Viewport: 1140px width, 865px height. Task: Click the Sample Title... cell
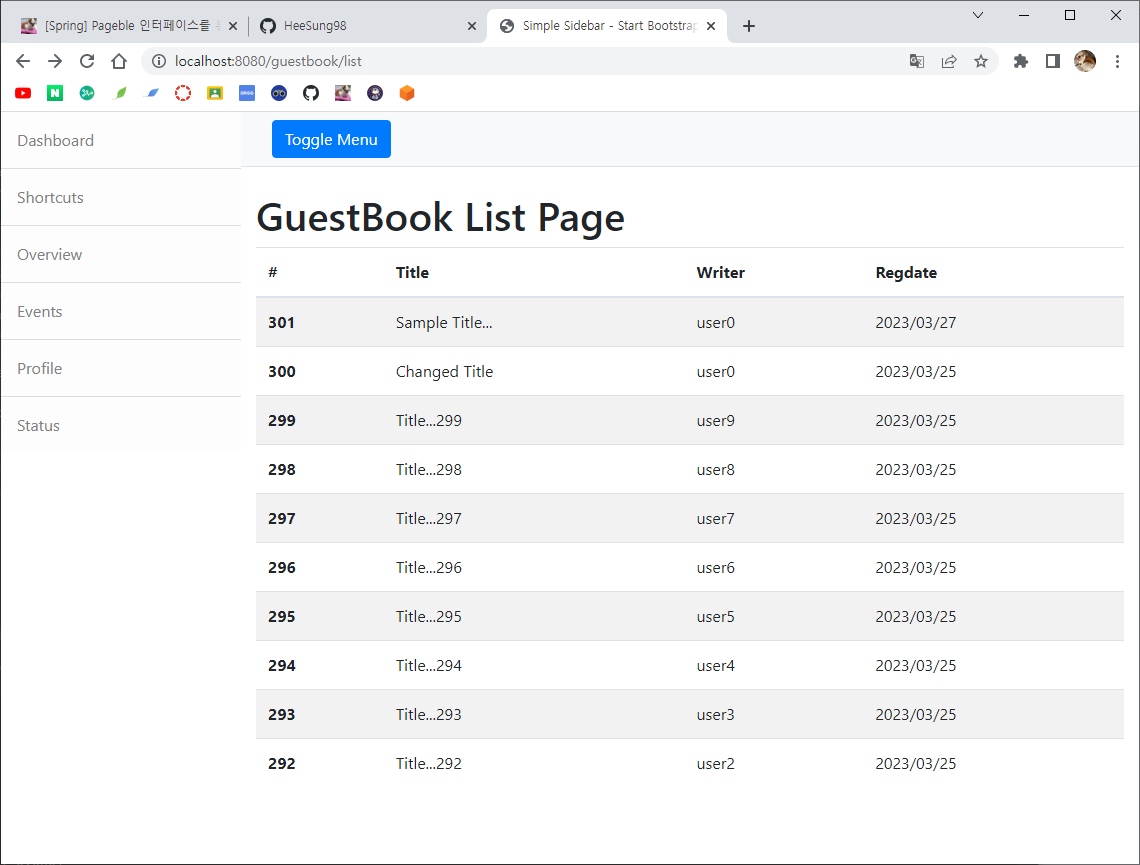(x=444, y=323)
